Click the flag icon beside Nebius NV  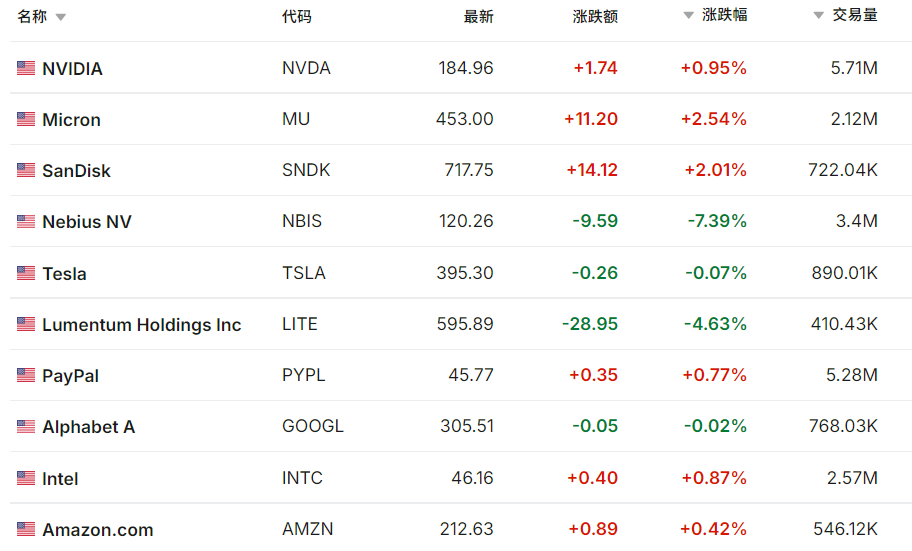tap(26, 221)
